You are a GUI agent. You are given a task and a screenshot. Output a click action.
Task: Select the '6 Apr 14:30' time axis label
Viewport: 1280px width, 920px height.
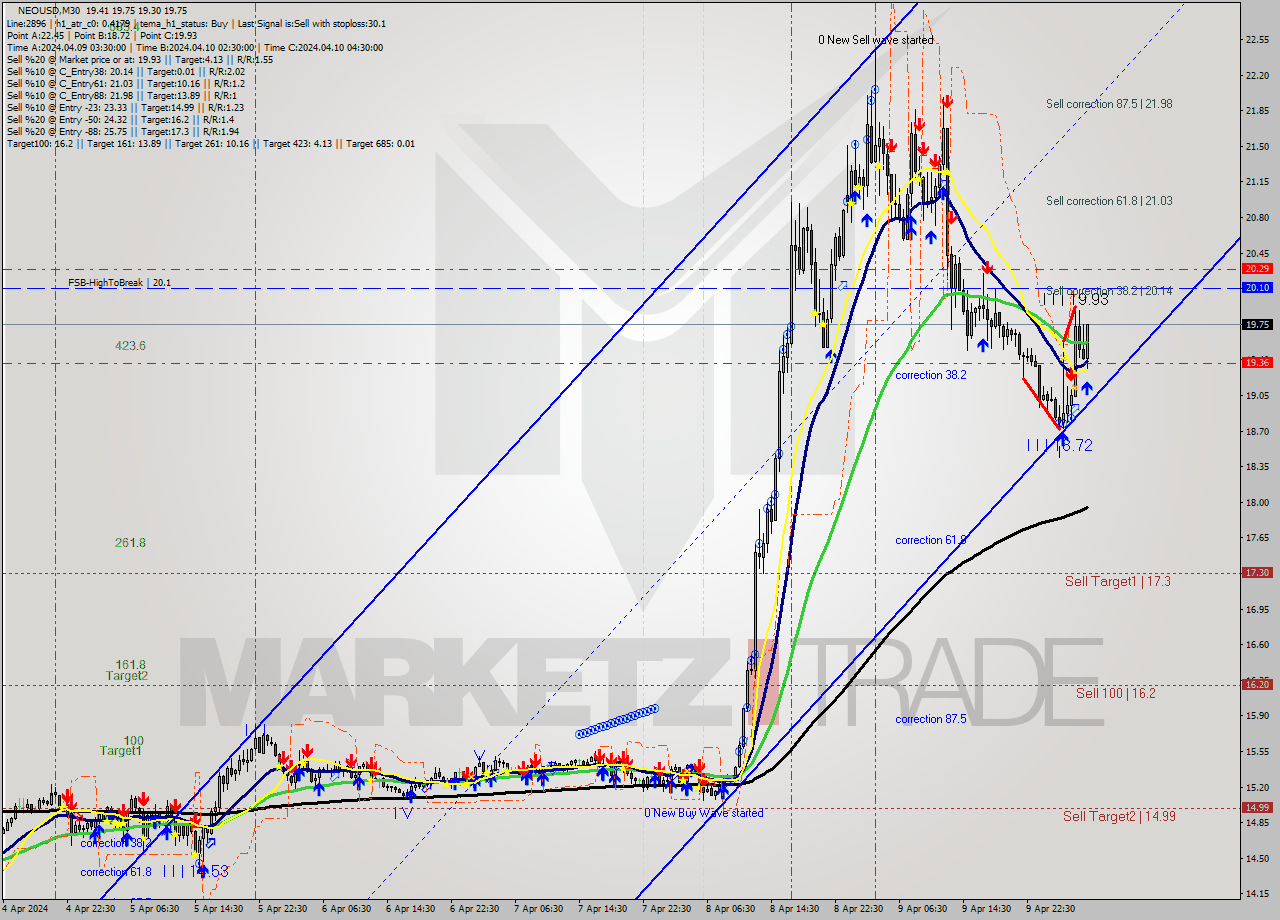(x=409, y=909)
